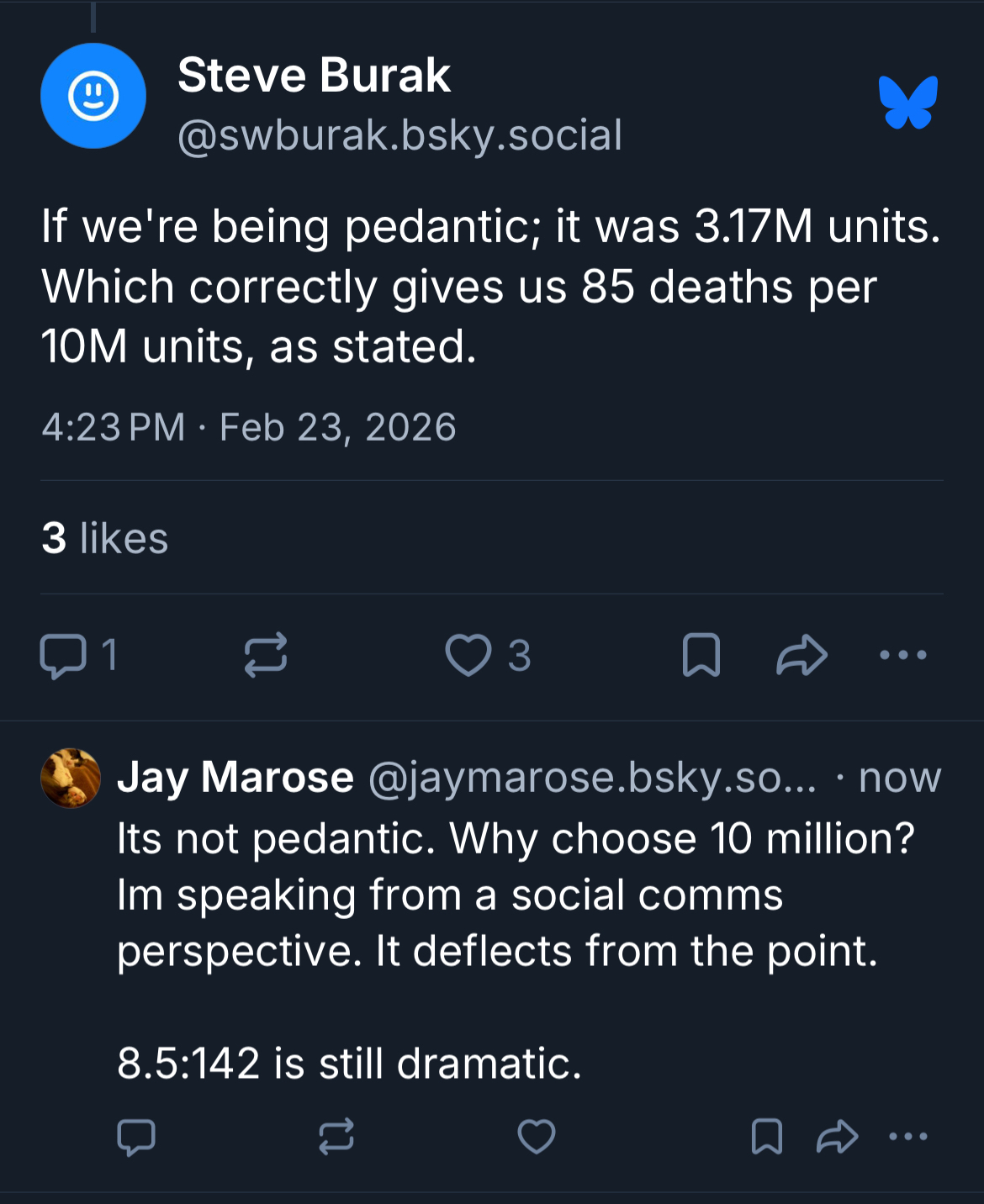The image size is (984, 1204).
Task: Open more options on Jay Marose's comment
Action: (x=908, y=1137)
